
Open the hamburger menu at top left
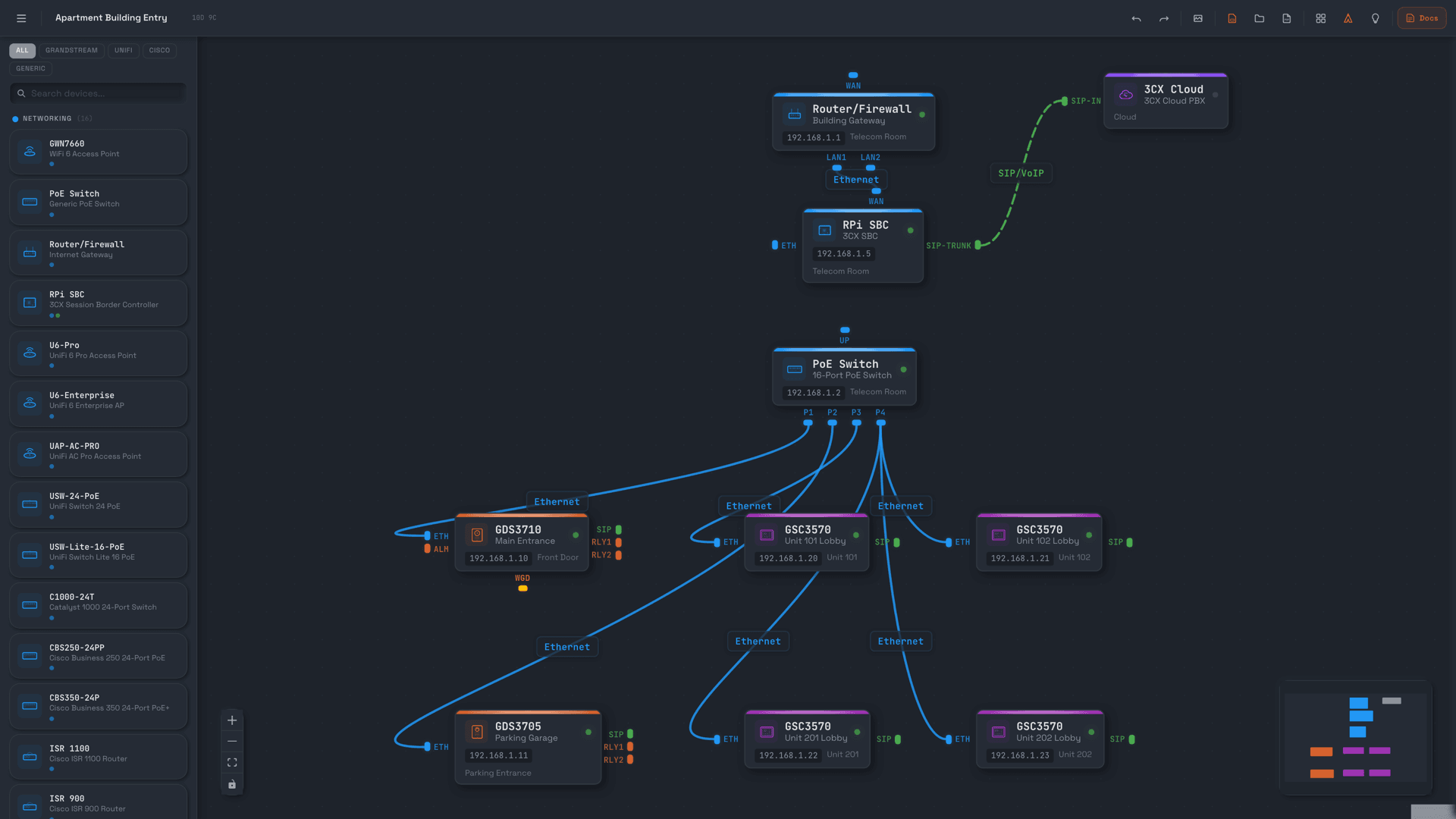[21, 17]
